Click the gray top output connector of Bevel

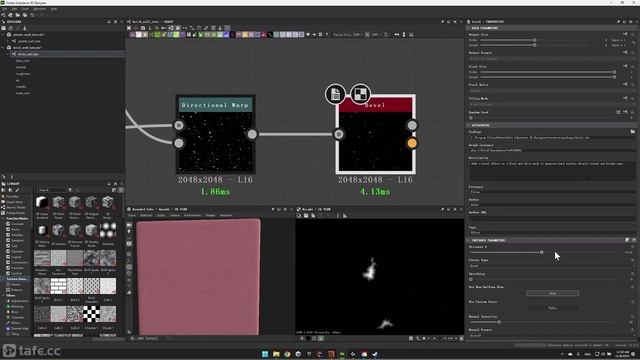click(x=412, y=125)
